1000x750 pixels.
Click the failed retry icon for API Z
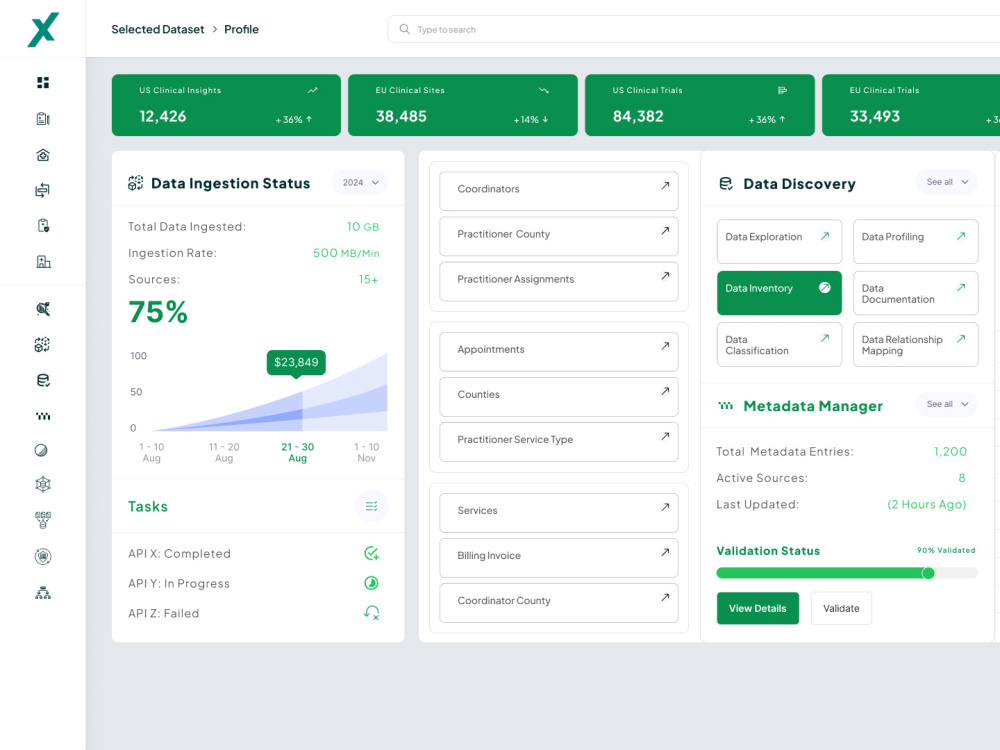(371, 613)
